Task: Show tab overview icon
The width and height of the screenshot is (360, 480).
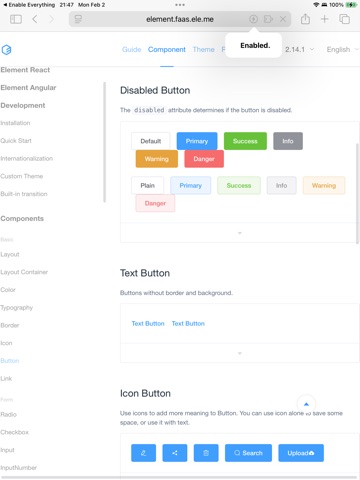Action: [344, 19]
